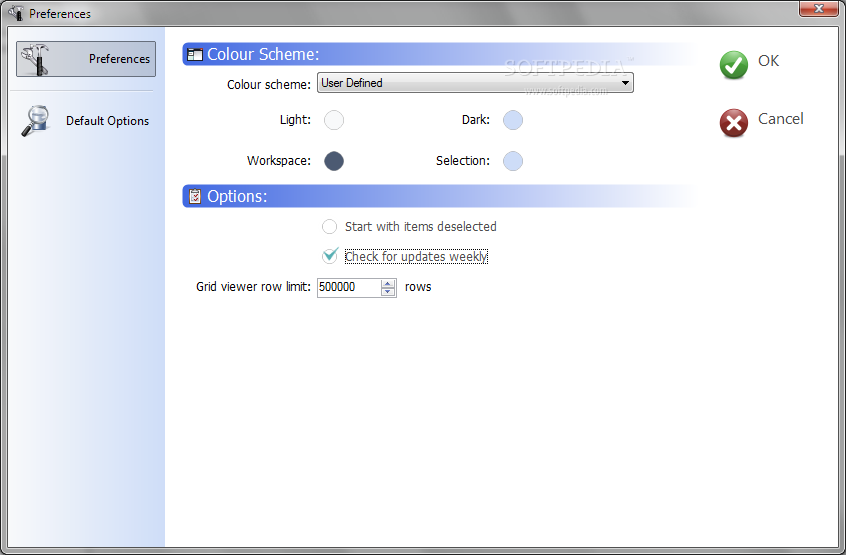
Task: Click the 'Selection:' label
Action: [x=462, y=161]
